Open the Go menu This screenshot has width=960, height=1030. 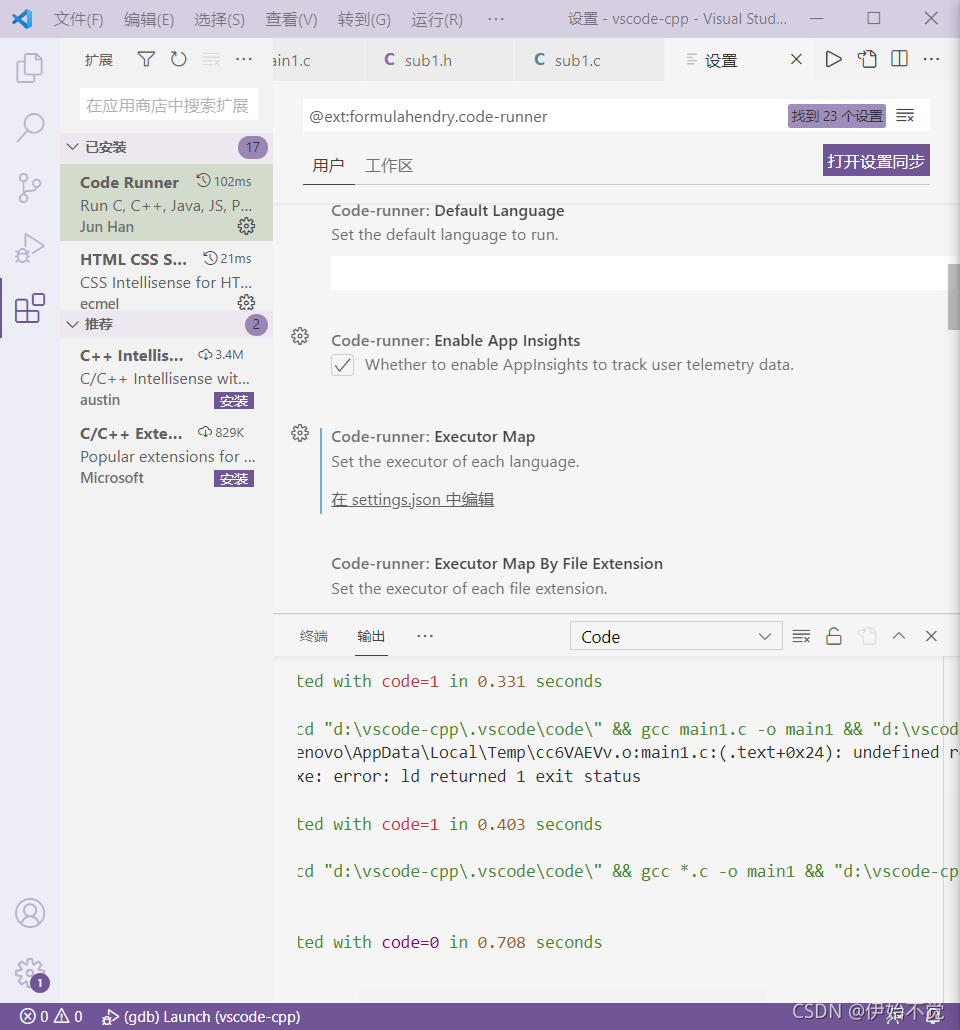(x=364, y=19)
